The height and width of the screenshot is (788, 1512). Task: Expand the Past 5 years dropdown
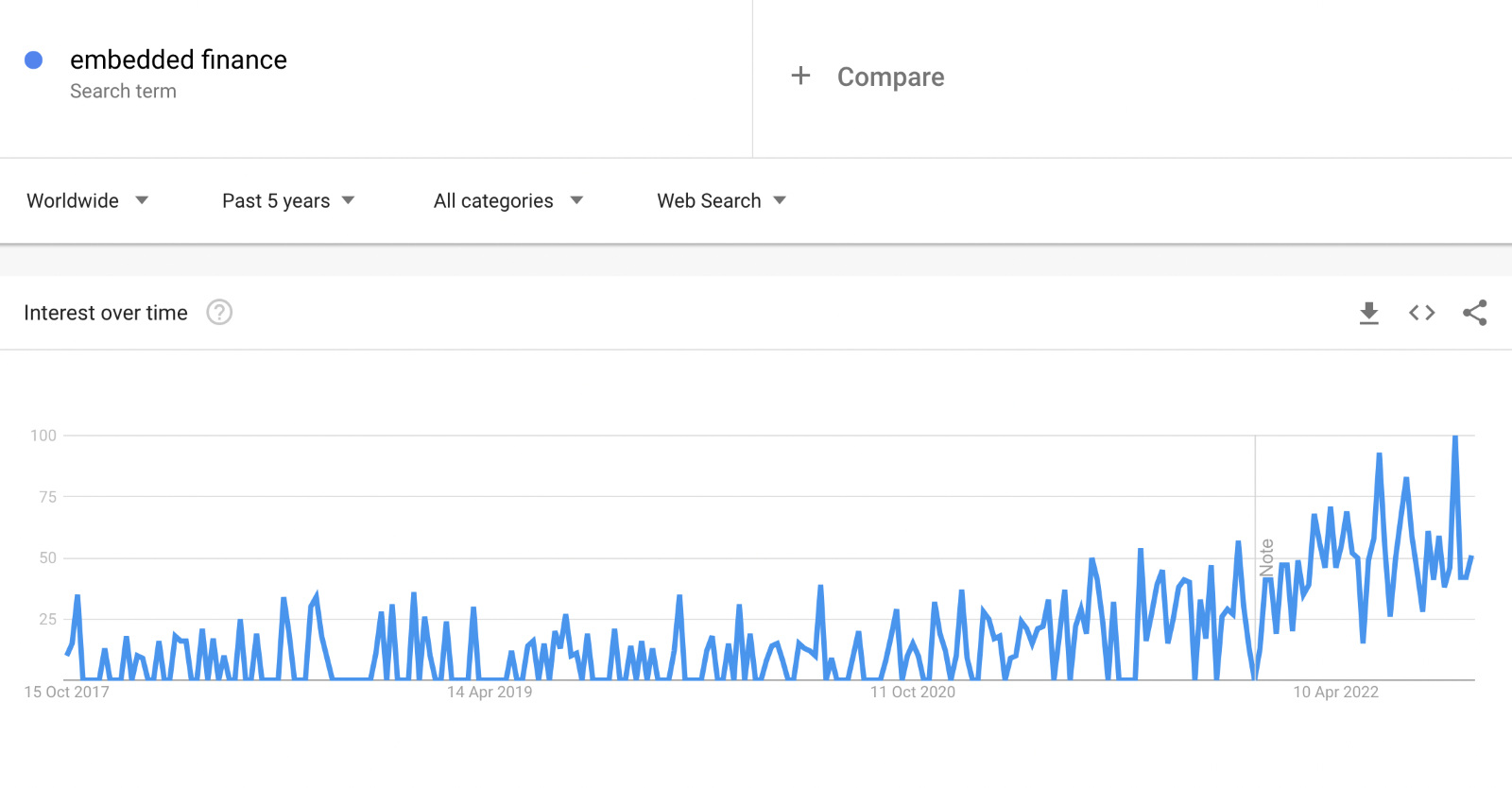pos(288,200)
